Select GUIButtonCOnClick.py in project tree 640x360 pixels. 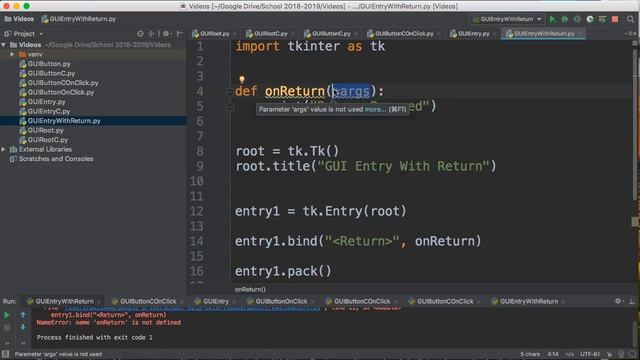tap(63, 82)
